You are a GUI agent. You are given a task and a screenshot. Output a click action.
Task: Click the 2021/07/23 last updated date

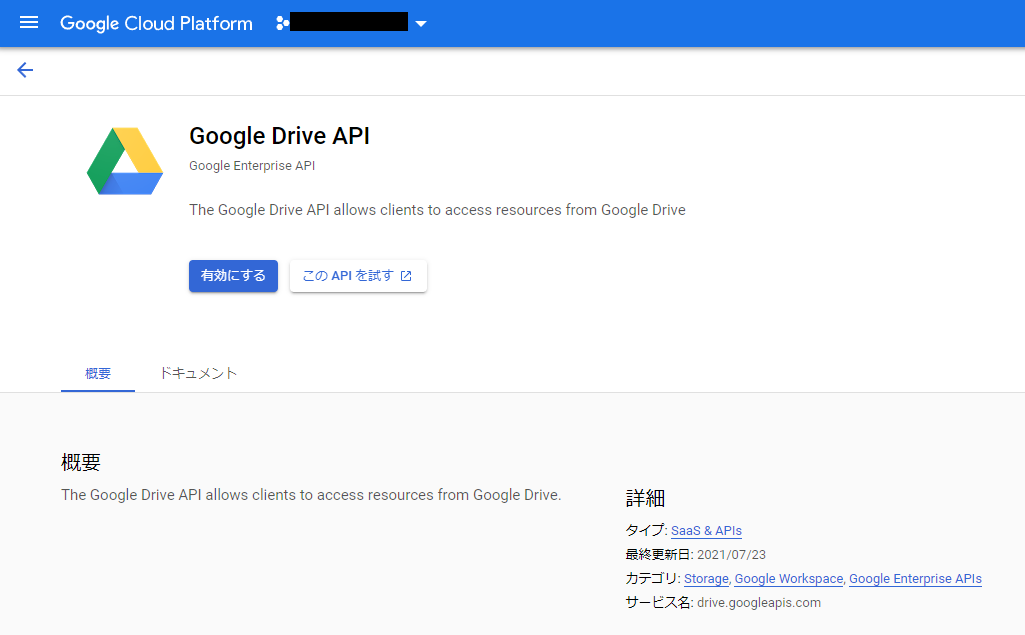pyautogui.click(x=731, y=555)
